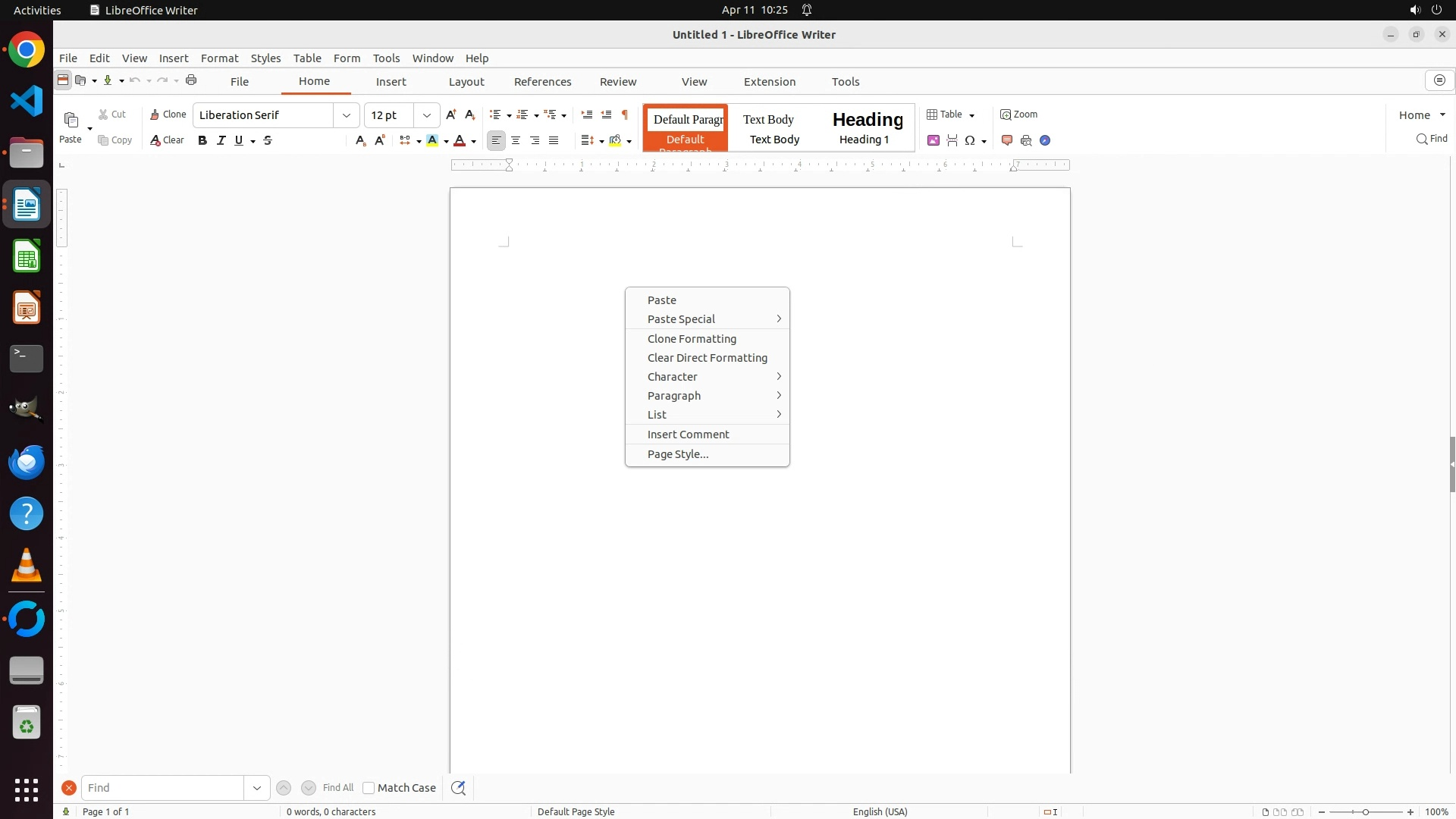Click into the Find text field
Screen dimensions: 1456x819
(x=163, y=788)
